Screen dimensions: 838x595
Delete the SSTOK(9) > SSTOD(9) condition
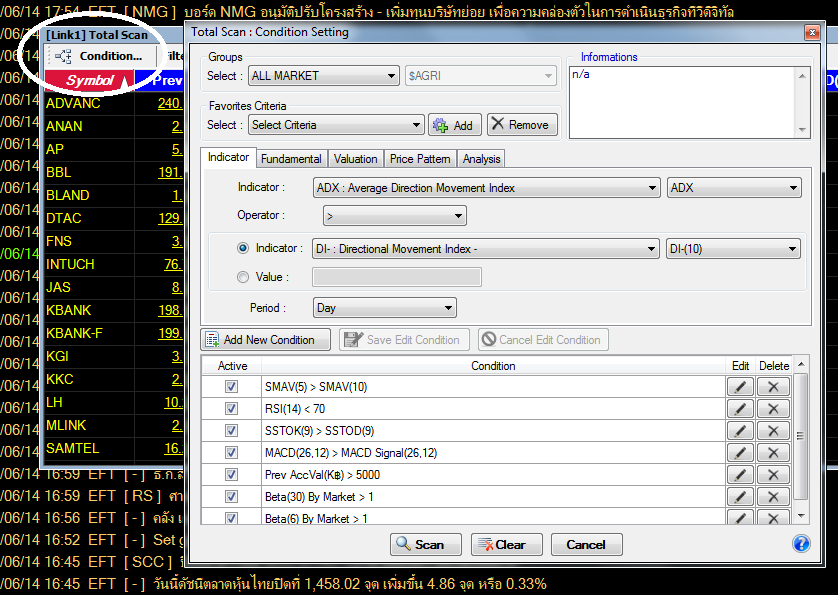pos(773,431)
